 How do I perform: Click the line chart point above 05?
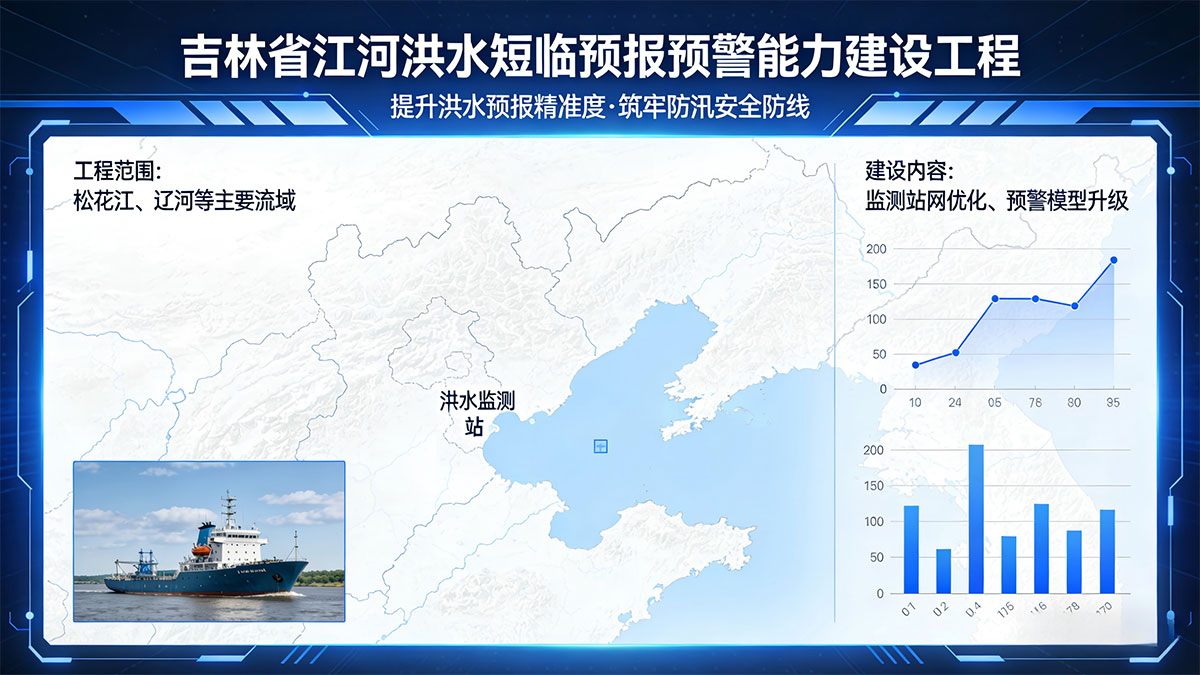point(995,298)
